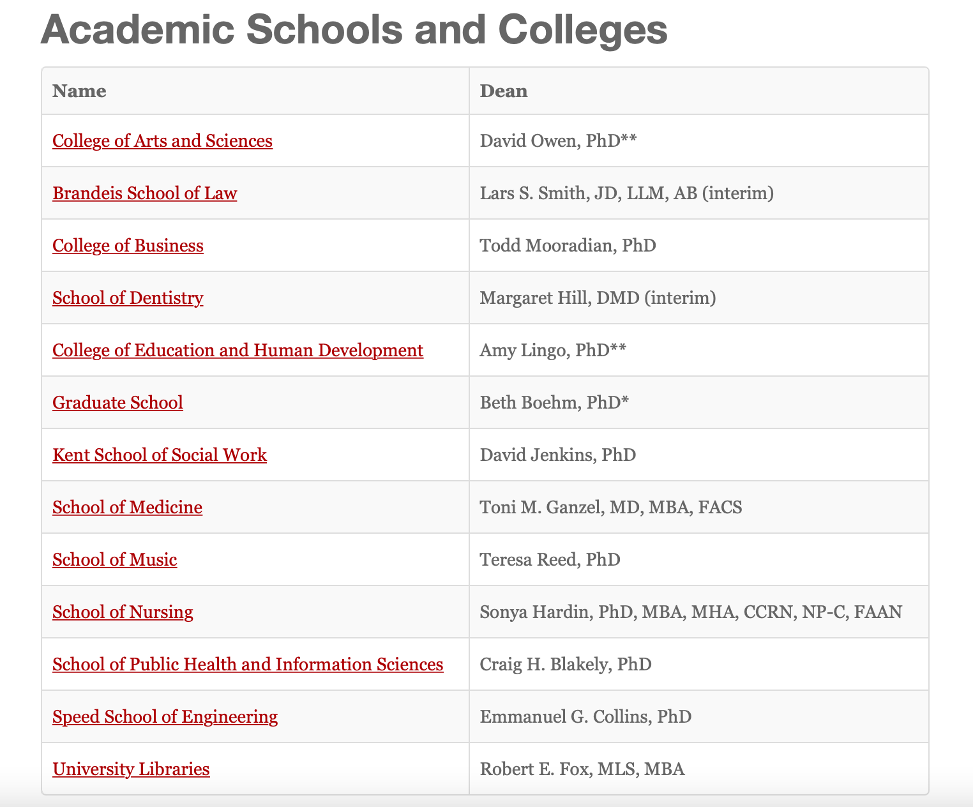Open the School of Nursing link
Screen dimensions: 974x808
(x=122, y=612)
